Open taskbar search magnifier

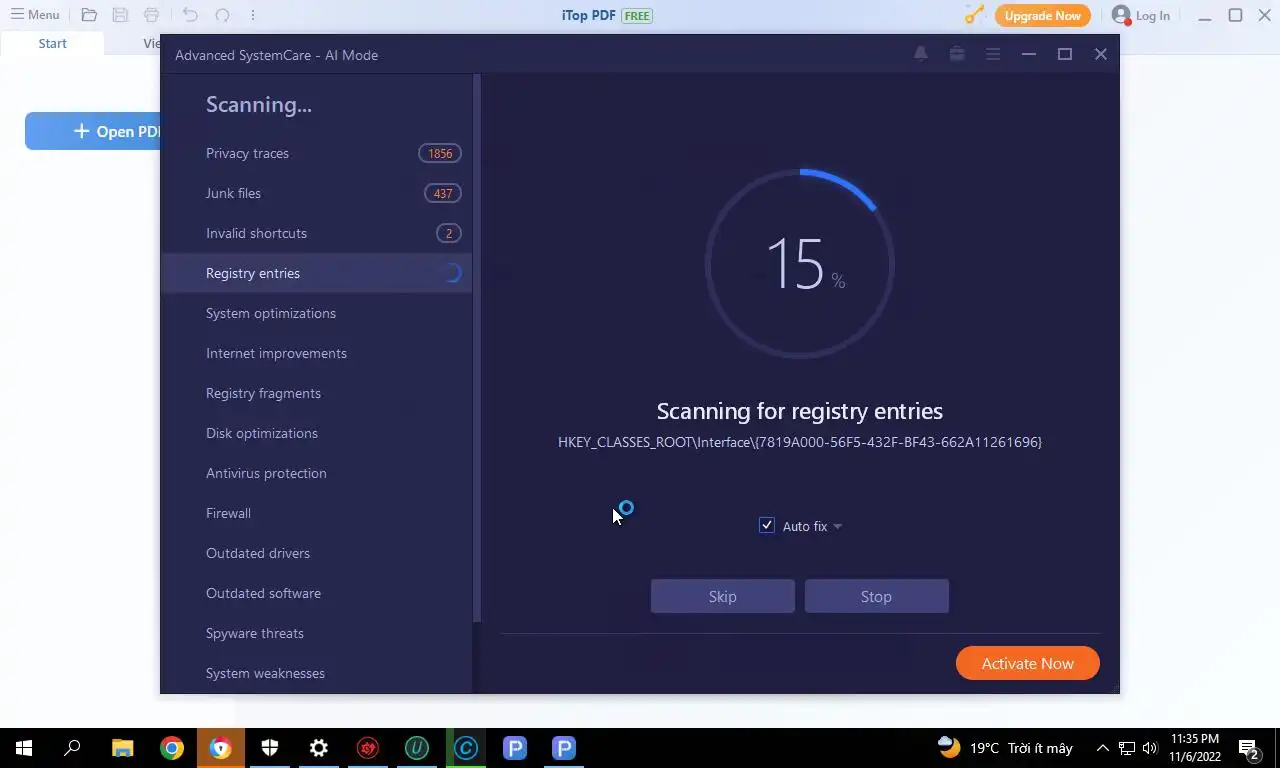(x=73, y=748)
